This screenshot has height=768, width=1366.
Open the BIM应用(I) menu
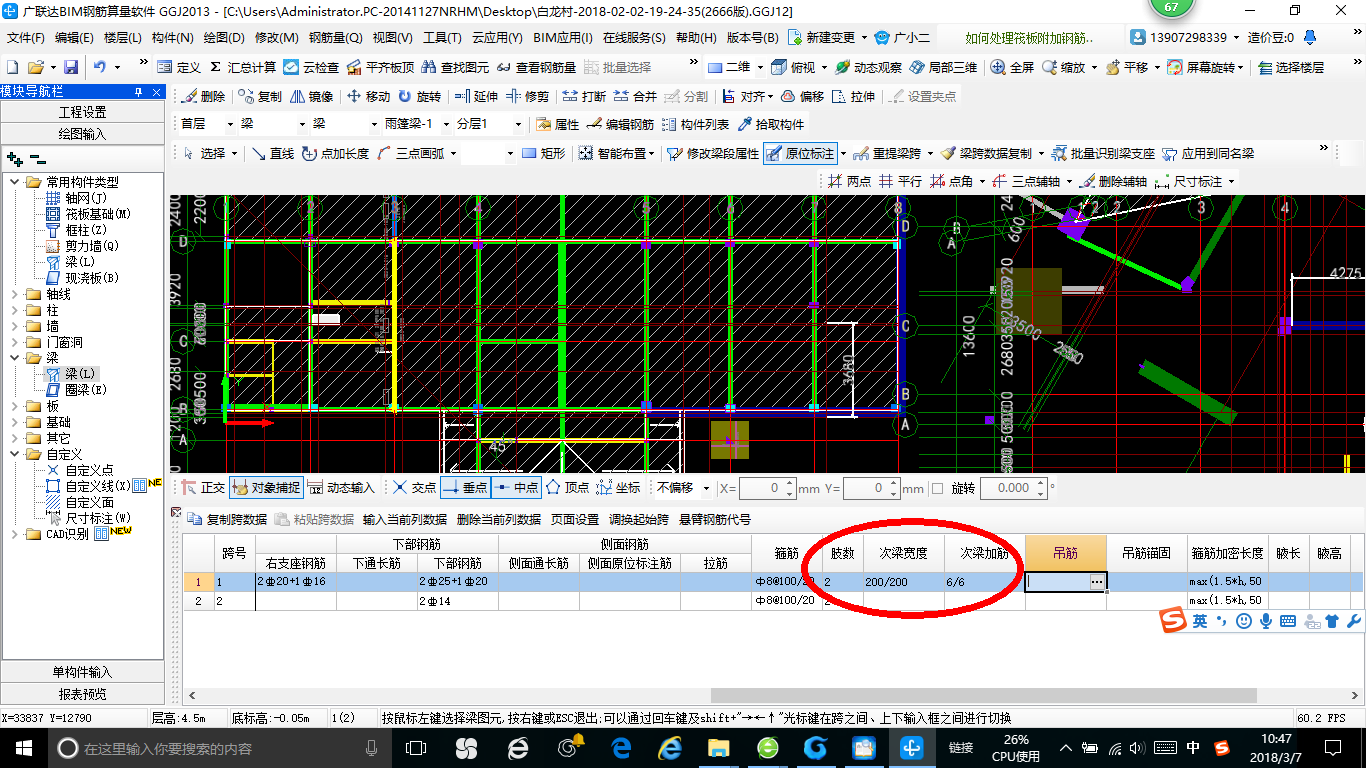pyautogui.click(x=562, y=38)
